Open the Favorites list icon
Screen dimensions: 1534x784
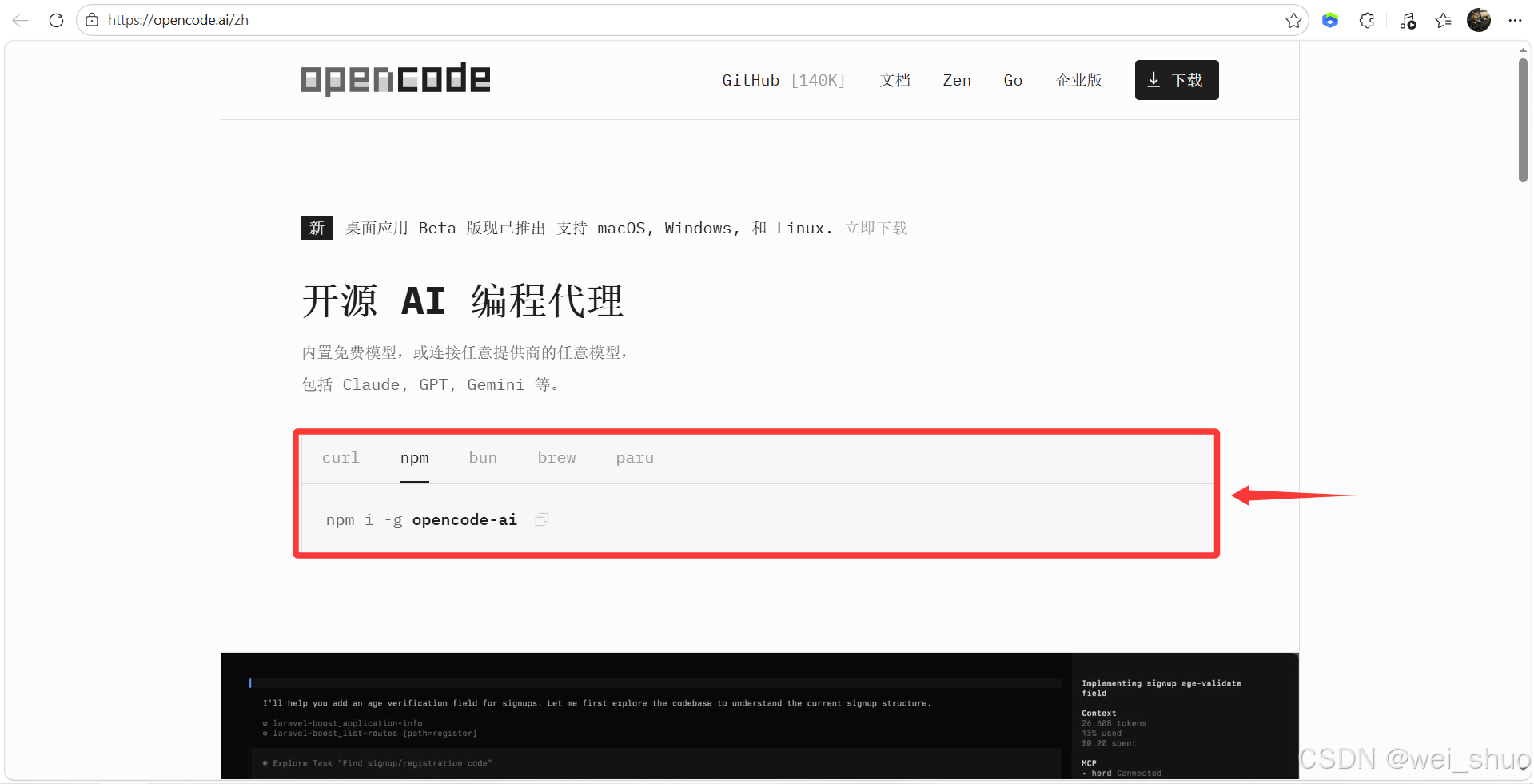coord(1443,21)
